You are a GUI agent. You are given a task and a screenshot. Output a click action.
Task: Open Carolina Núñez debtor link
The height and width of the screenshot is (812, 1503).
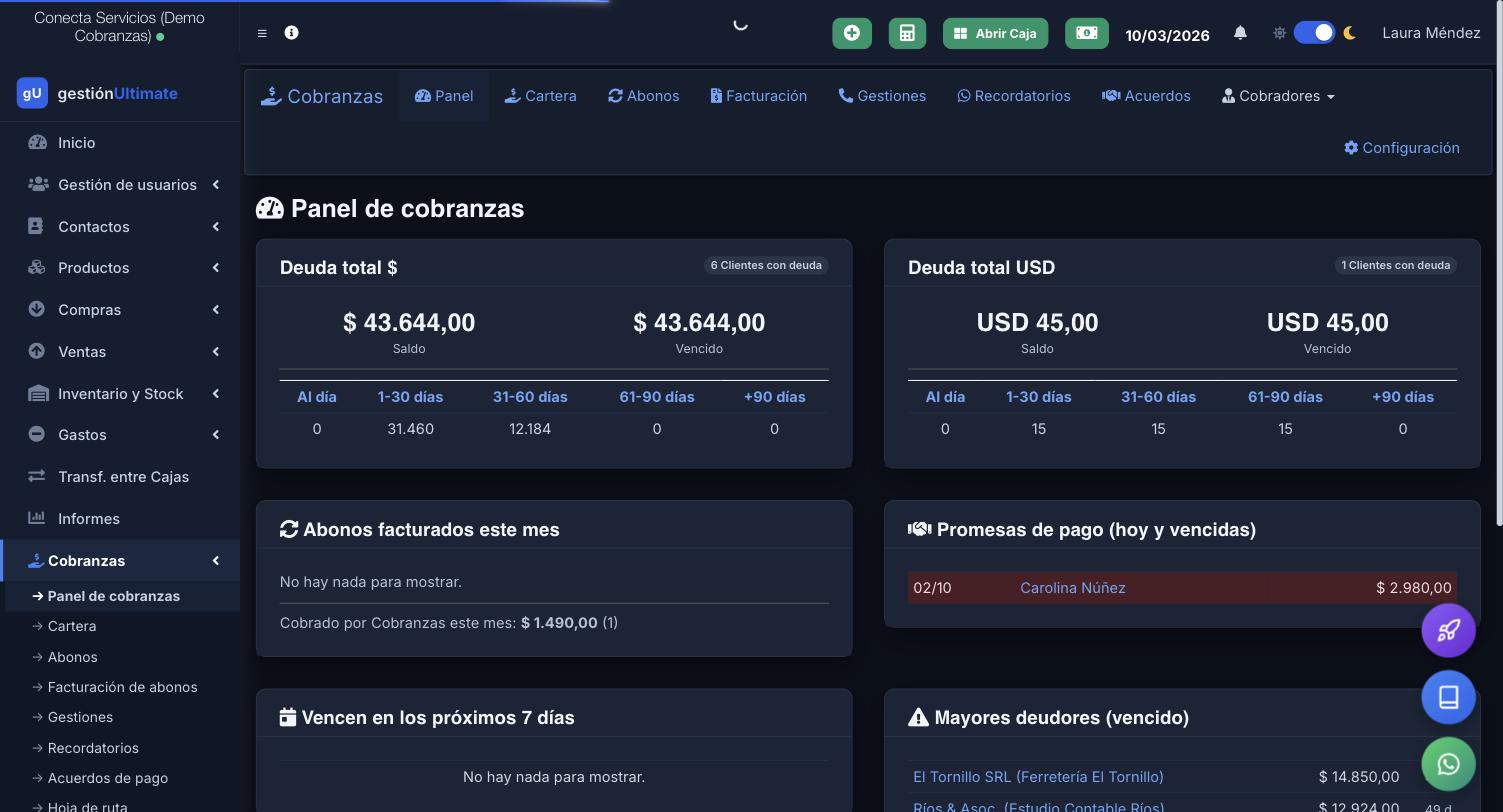(1072, 588)
